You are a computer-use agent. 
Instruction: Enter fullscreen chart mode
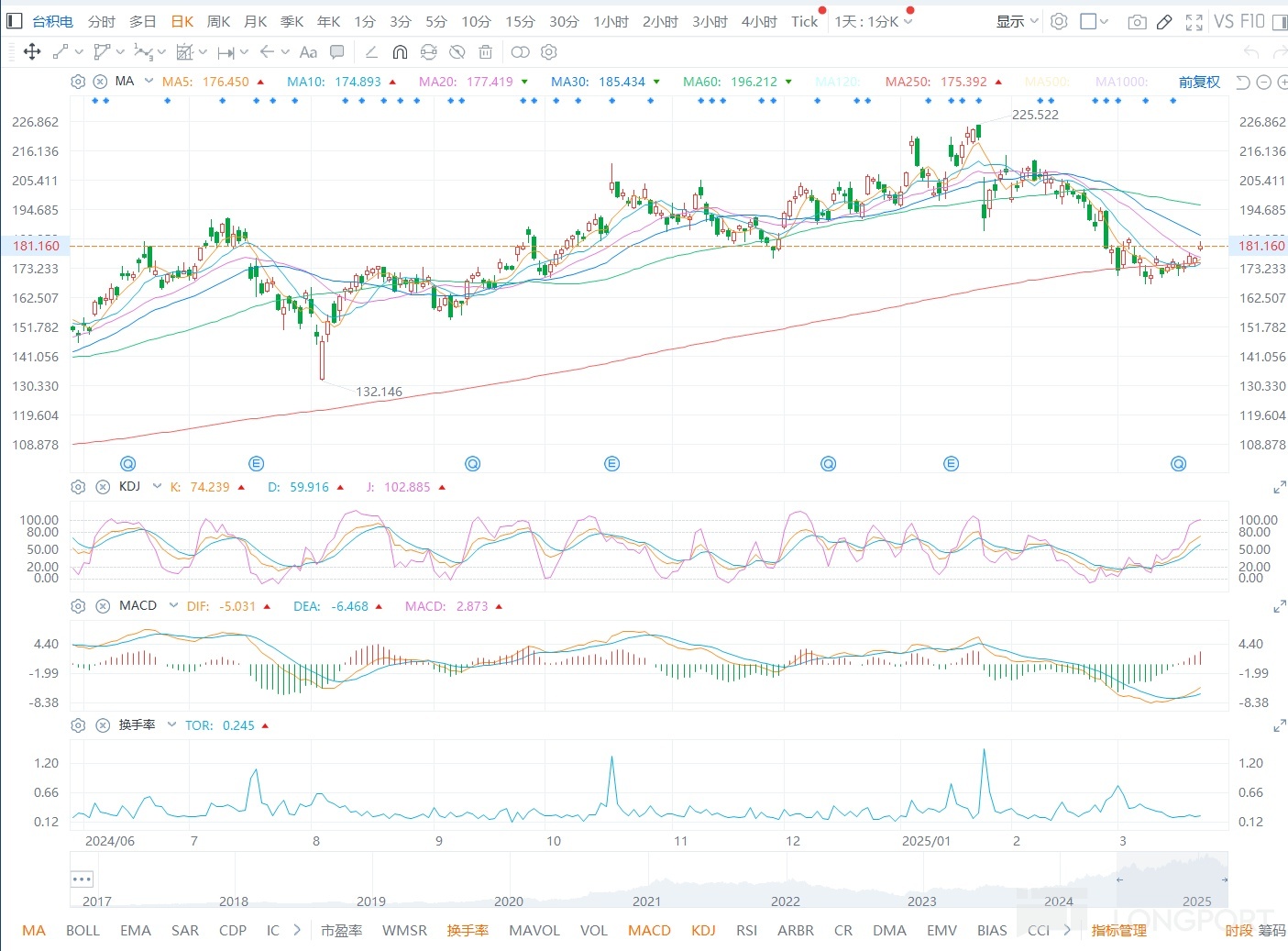pos(1194,22)
